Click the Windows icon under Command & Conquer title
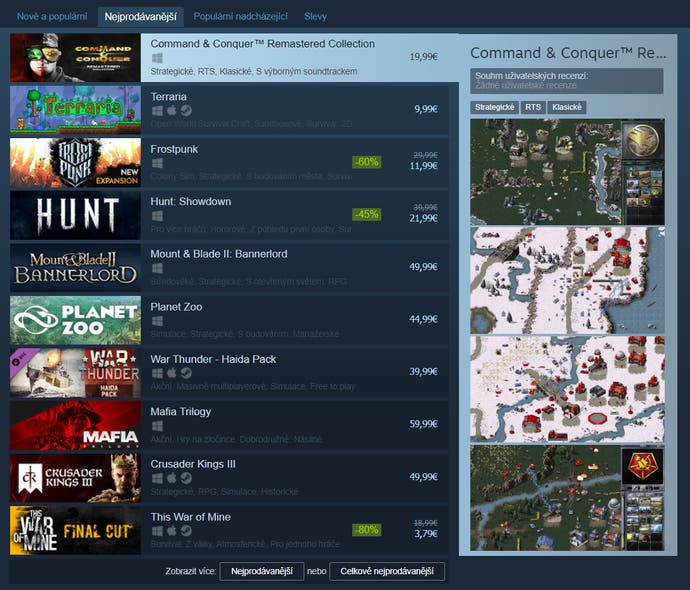The width and height of the screenshot is (690, 590). coord(157,58)
